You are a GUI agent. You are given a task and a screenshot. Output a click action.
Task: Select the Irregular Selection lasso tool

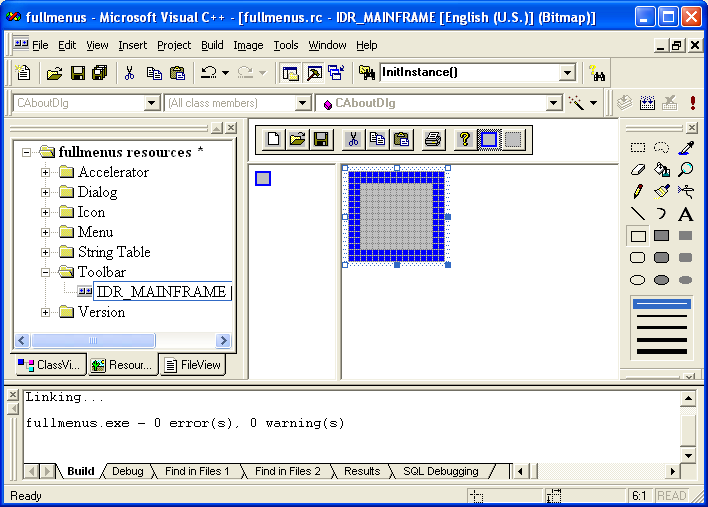pyautogui.click(x=661, y=147)
